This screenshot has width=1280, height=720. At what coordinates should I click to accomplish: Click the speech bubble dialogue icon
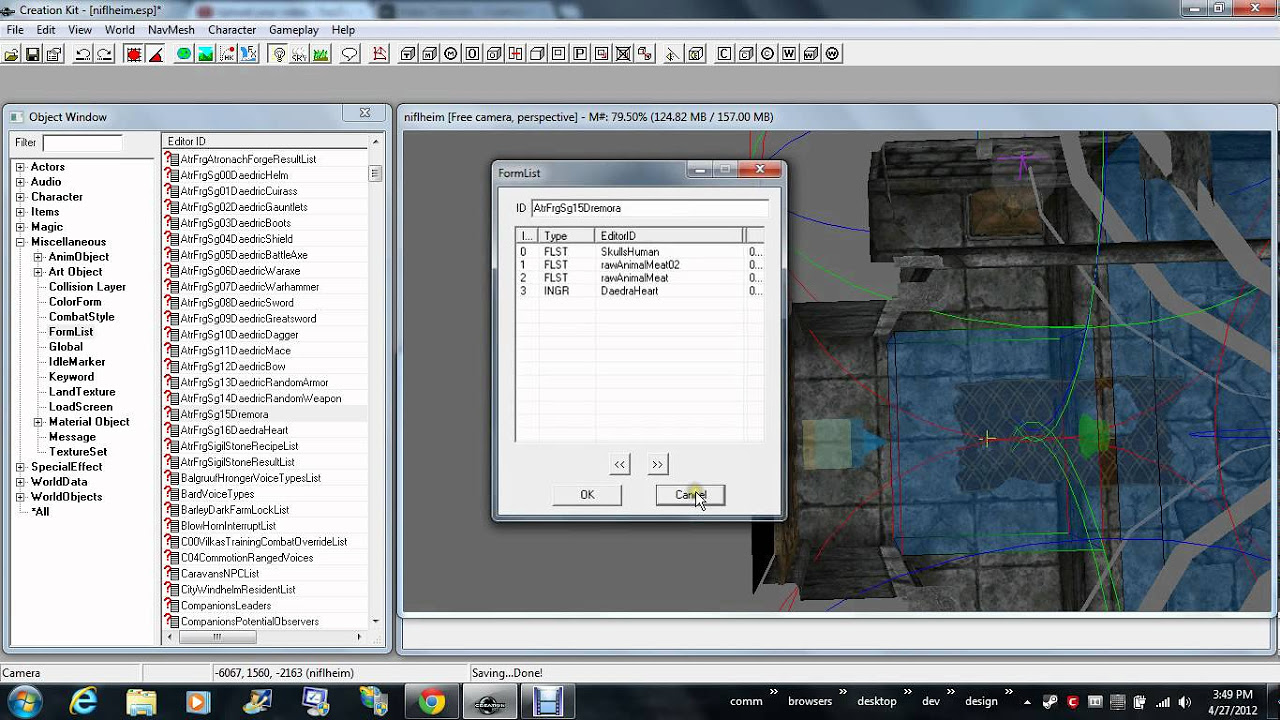pyautogui.click(x=350, y=54)
